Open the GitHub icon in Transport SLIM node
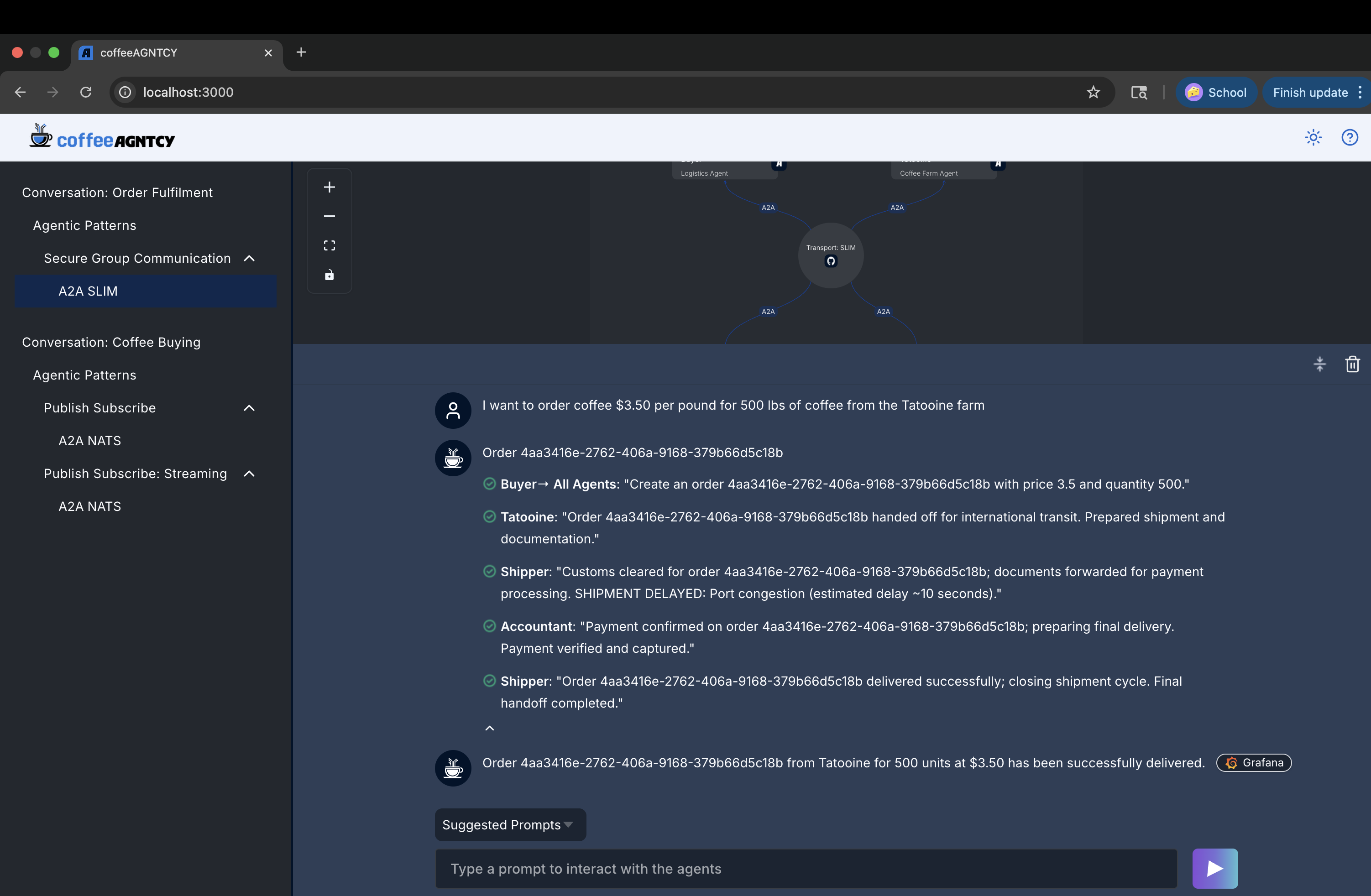The image size is (1371, 896). tap(831, 261)
